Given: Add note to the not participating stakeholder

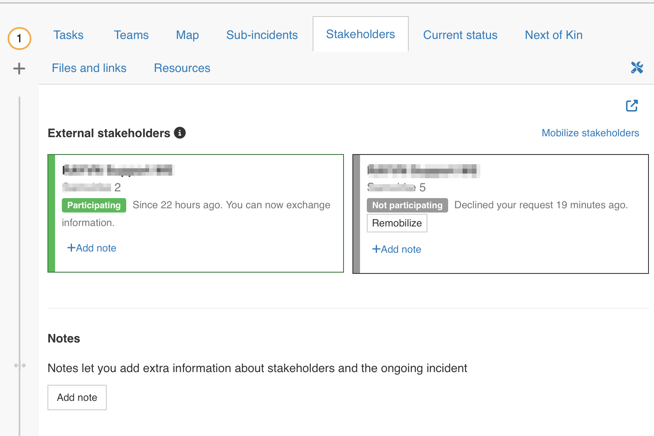Looking at the screenshot, I should (x=397, y=249).
